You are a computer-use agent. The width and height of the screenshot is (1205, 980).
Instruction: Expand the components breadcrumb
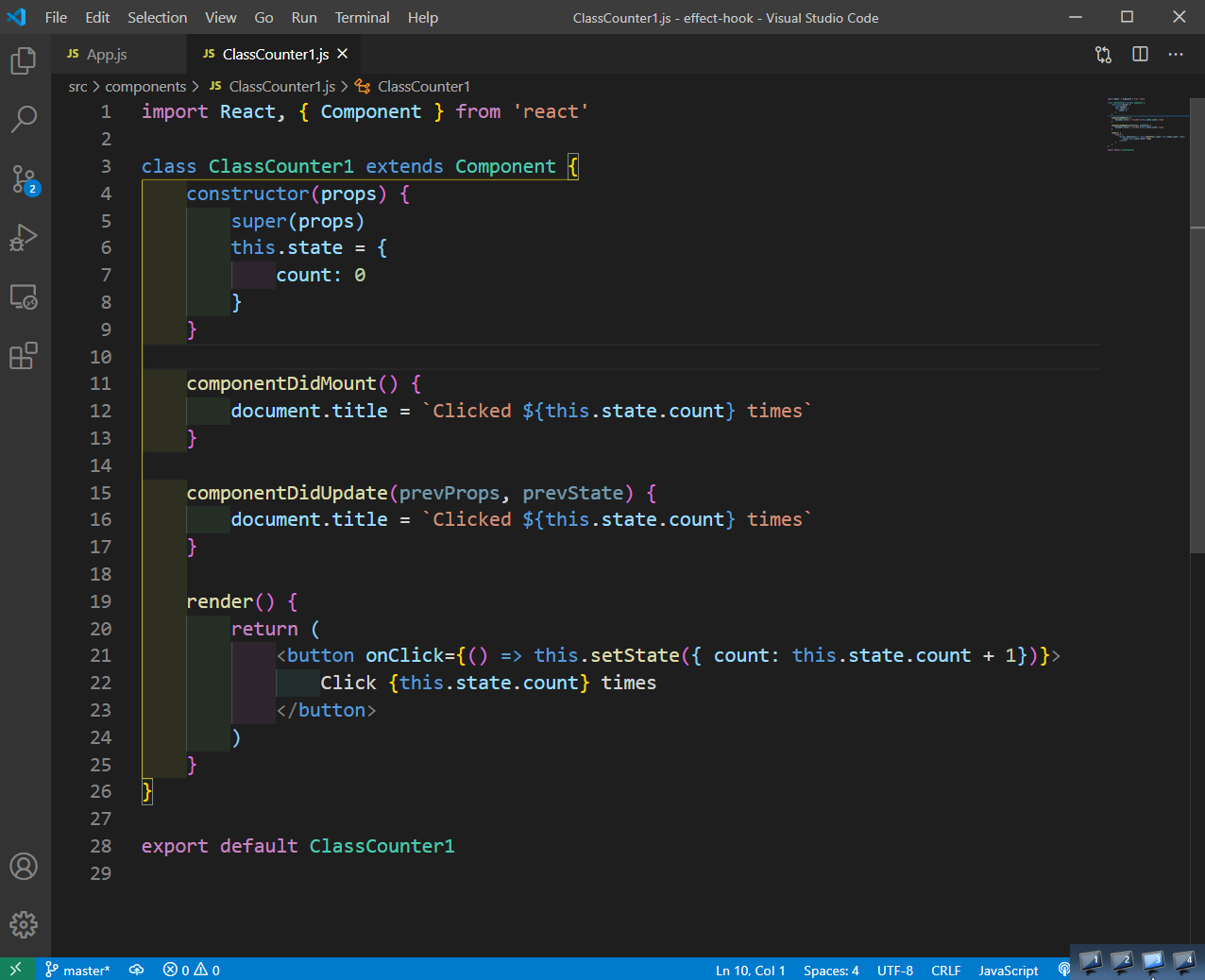[x=145, y=86]
